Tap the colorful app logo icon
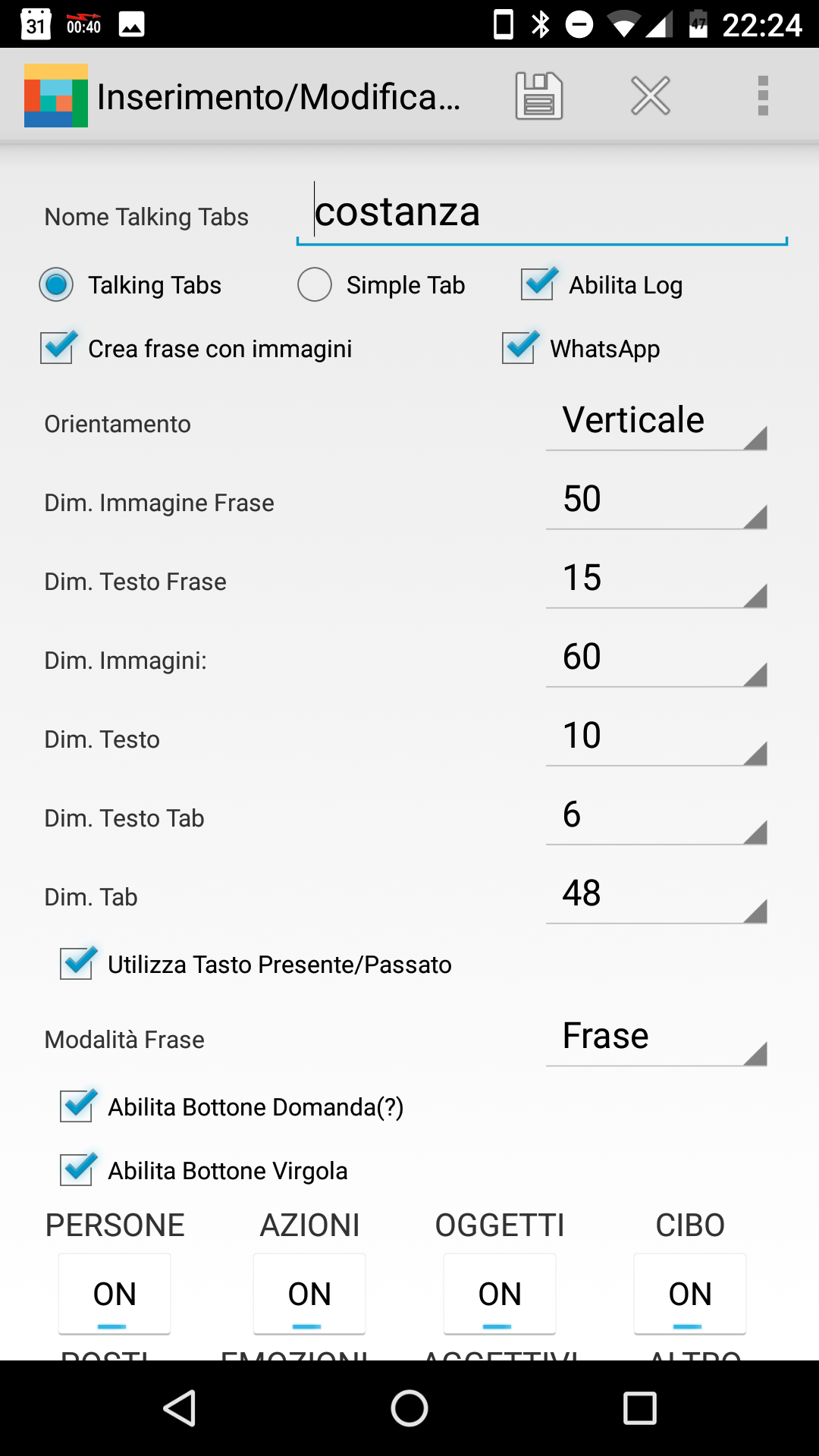The height and width of the screenshot is (1456, 819). [x=56, y=96]
